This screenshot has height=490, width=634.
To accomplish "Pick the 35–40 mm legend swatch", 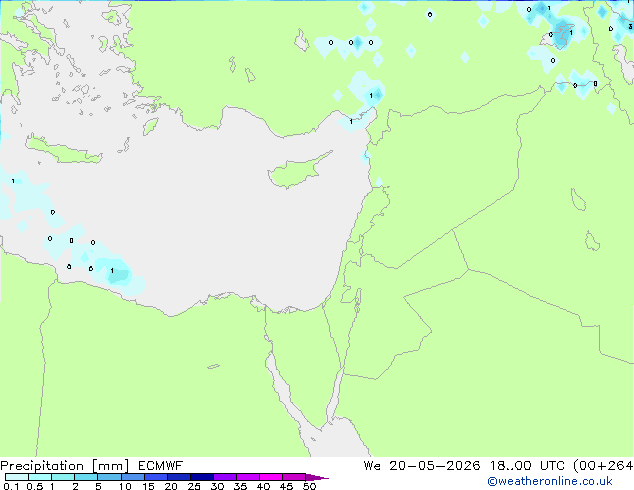I will (248, 477).
